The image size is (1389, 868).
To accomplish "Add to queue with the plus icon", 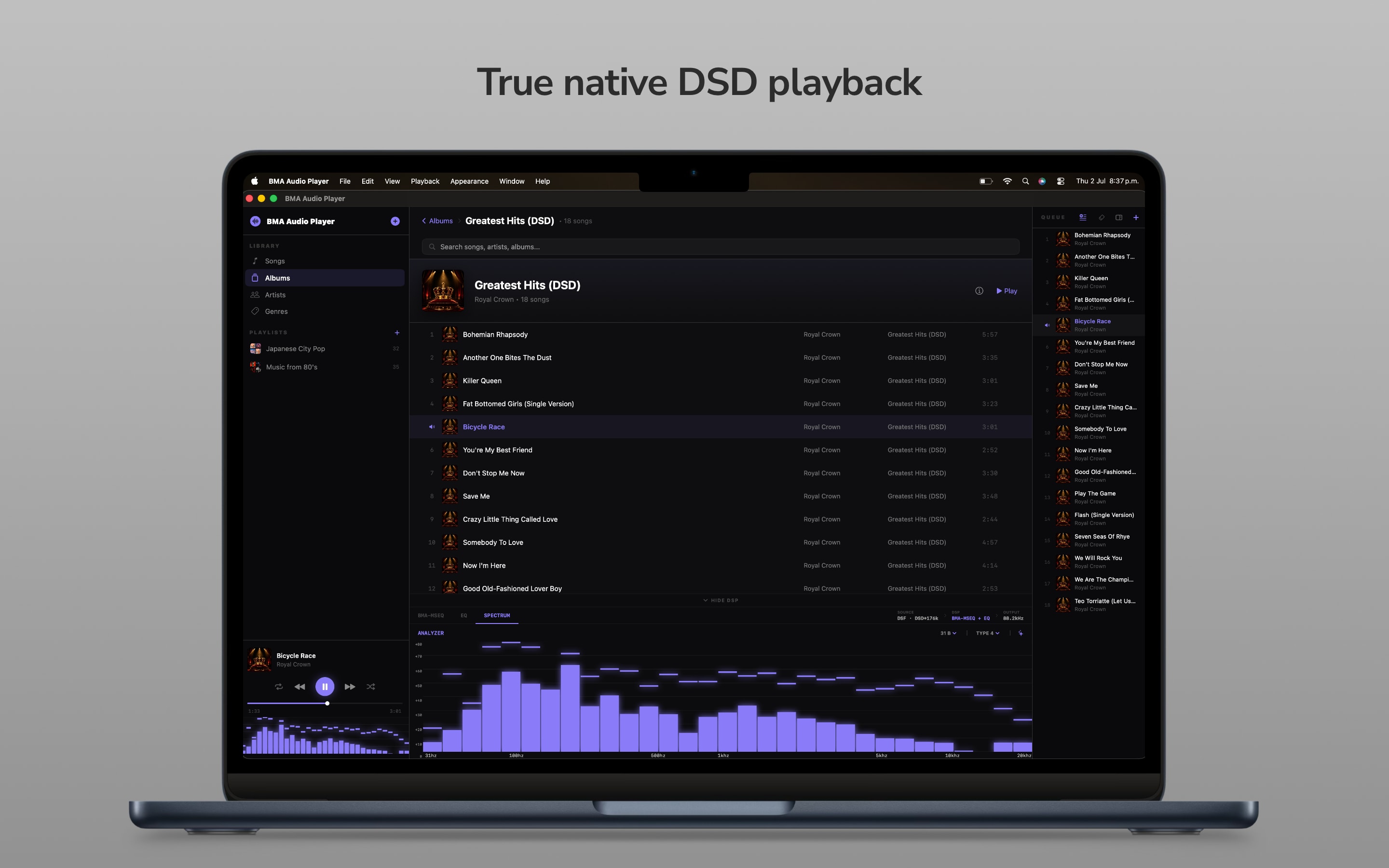I will [x=1136, y=217].
